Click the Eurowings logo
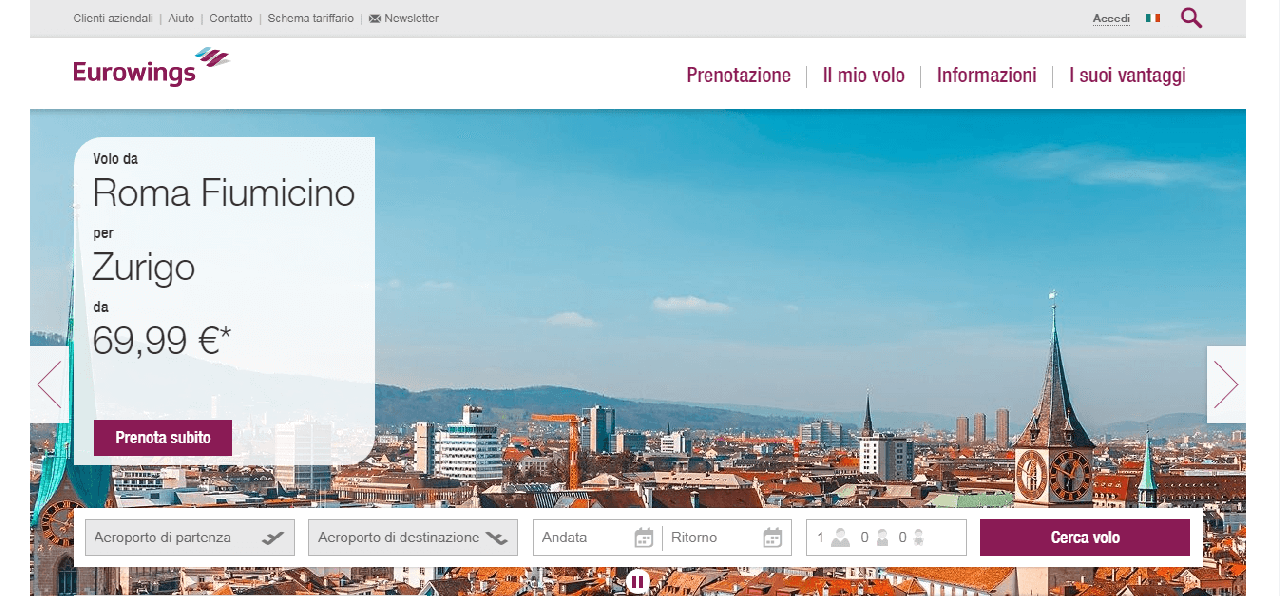This screenshot has width=1280, height=596. (x=148, y=70)
